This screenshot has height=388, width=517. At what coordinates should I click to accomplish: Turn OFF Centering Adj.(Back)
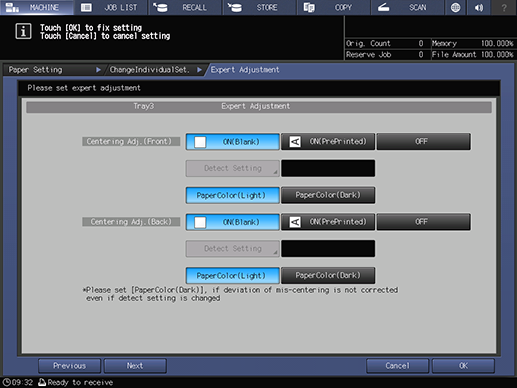pyautogui.click(x=424, y=222)
